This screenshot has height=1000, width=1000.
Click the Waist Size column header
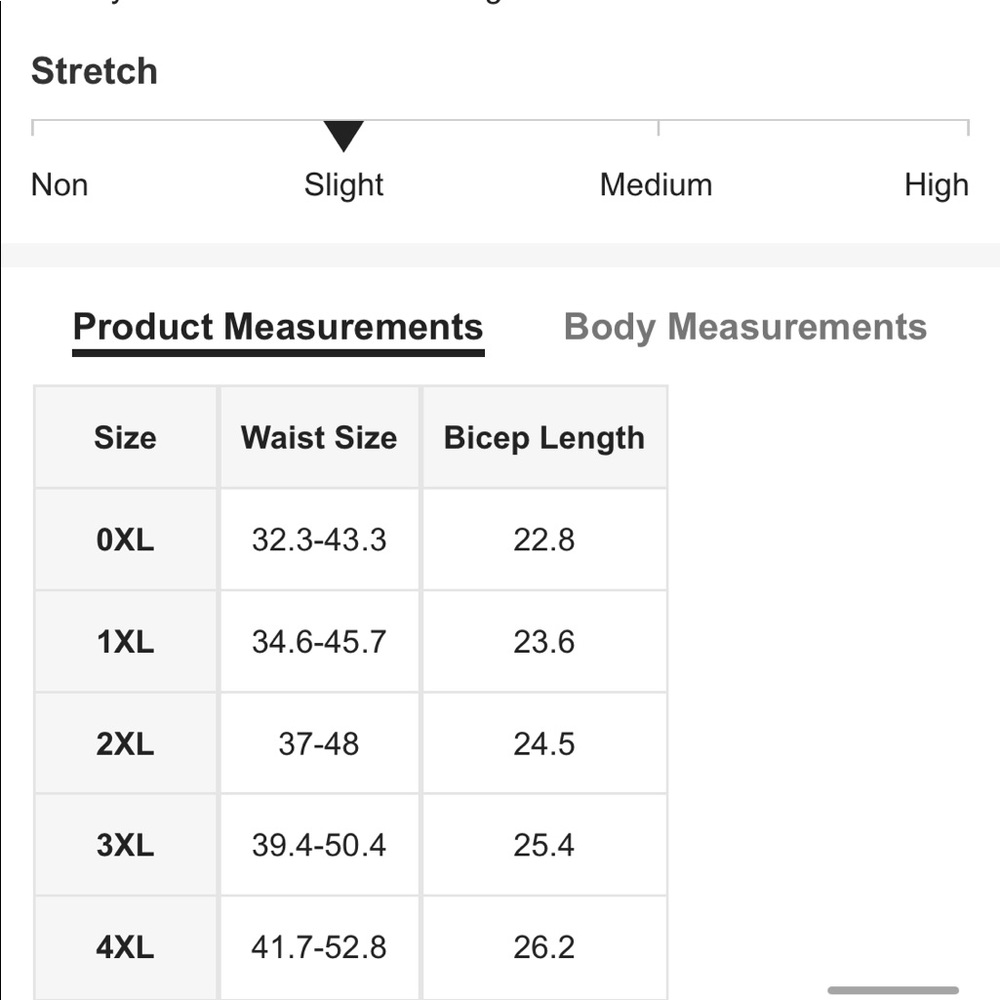(319, 438)
